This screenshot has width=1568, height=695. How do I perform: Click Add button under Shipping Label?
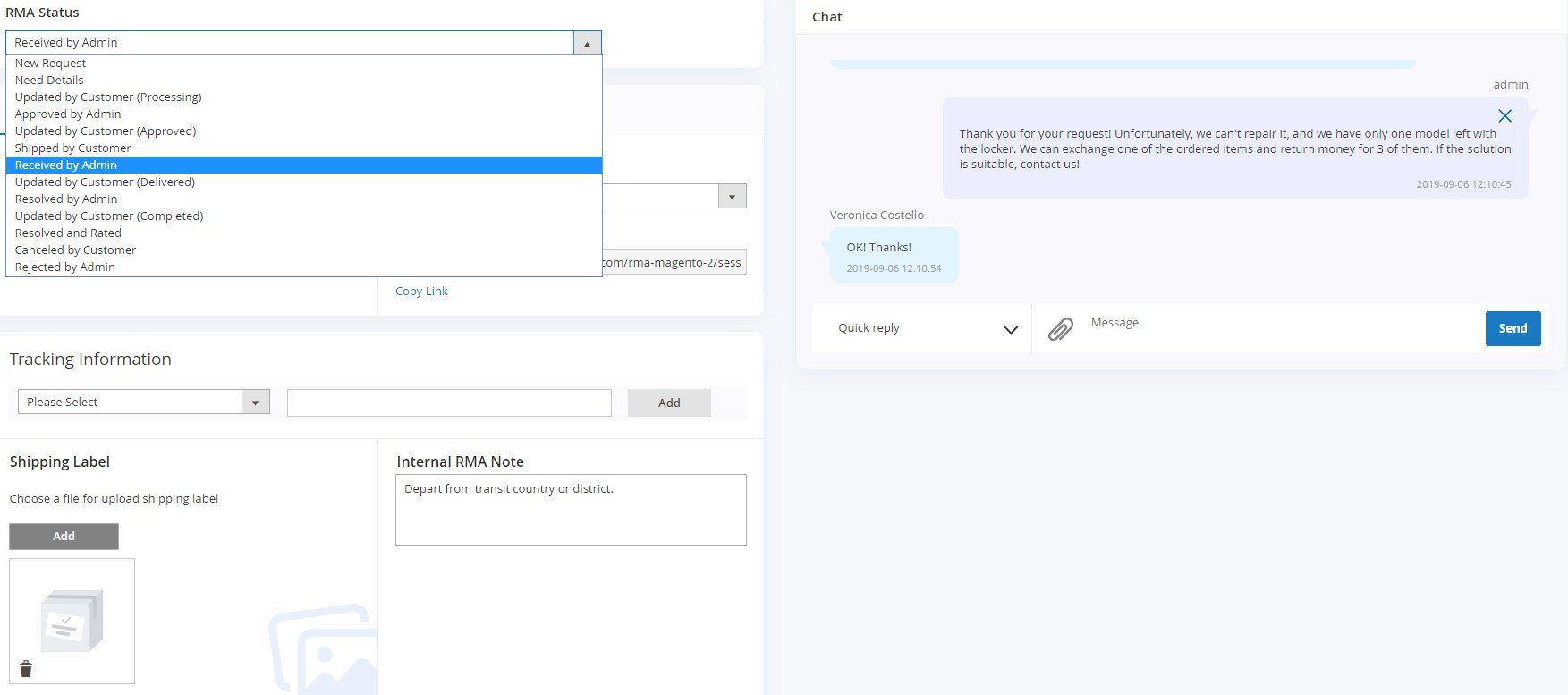pos(64,536)
